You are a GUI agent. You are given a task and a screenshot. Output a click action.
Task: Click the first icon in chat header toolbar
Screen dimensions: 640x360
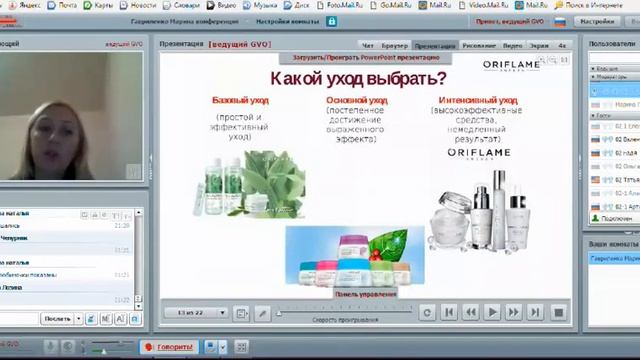click(84, 215)
